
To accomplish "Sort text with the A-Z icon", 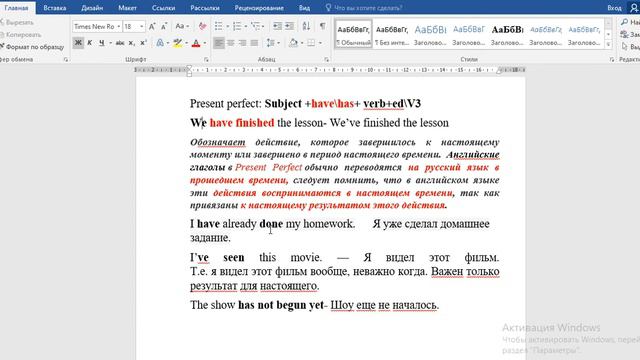I will pos(306,26).
